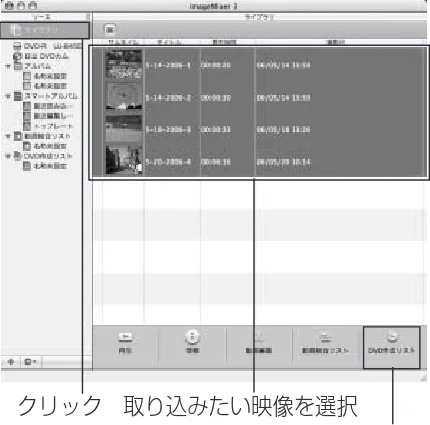430x425 pixels.
Task: Click the duration cell of clip 5-14-2006-1
Action: point(216,65)
